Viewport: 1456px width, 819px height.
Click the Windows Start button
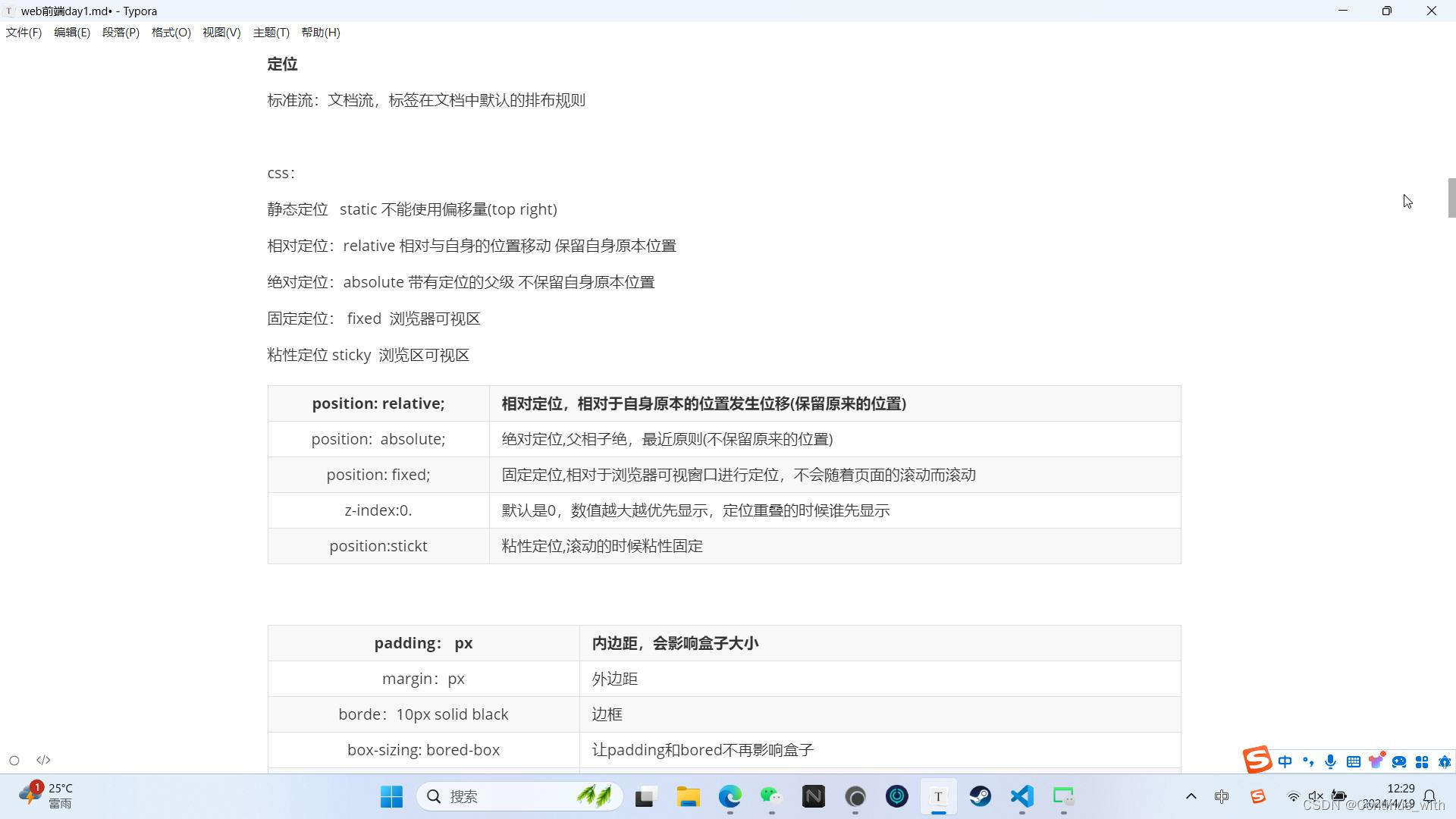391,796
